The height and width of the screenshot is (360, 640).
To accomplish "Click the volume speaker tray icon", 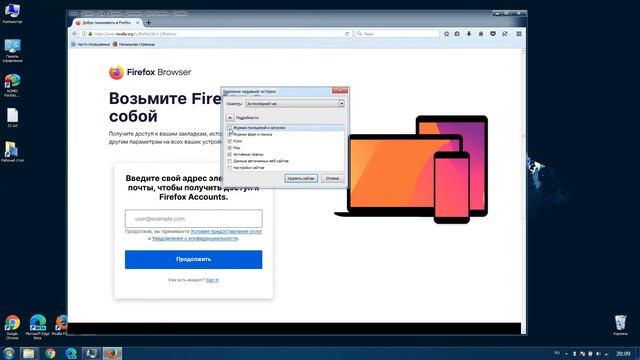I will coord(598,354).
